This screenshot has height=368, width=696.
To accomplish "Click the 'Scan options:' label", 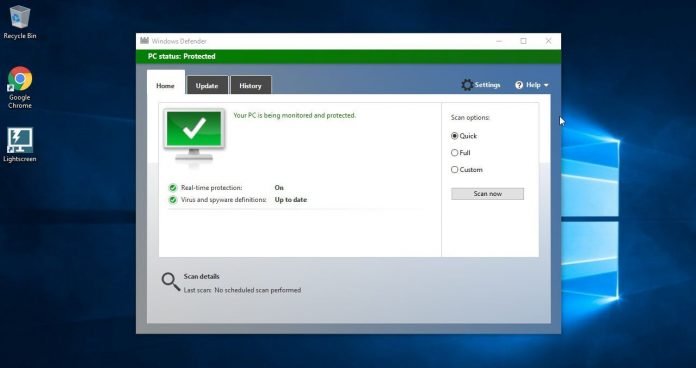I will [x=470, y=118].
